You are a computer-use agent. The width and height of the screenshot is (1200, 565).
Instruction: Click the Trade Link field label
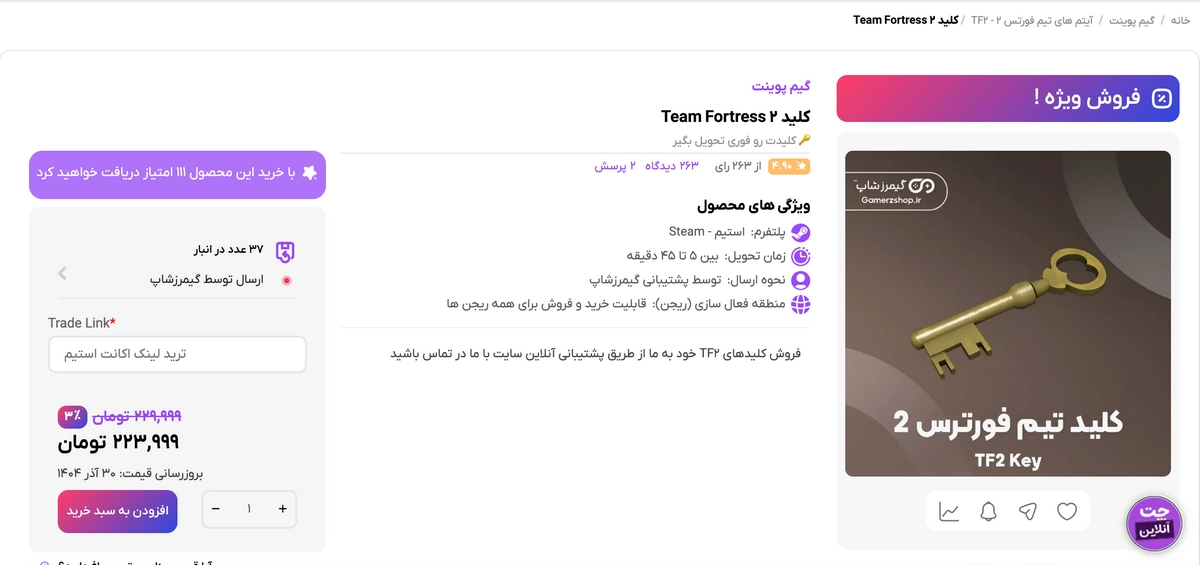[82, 323]
